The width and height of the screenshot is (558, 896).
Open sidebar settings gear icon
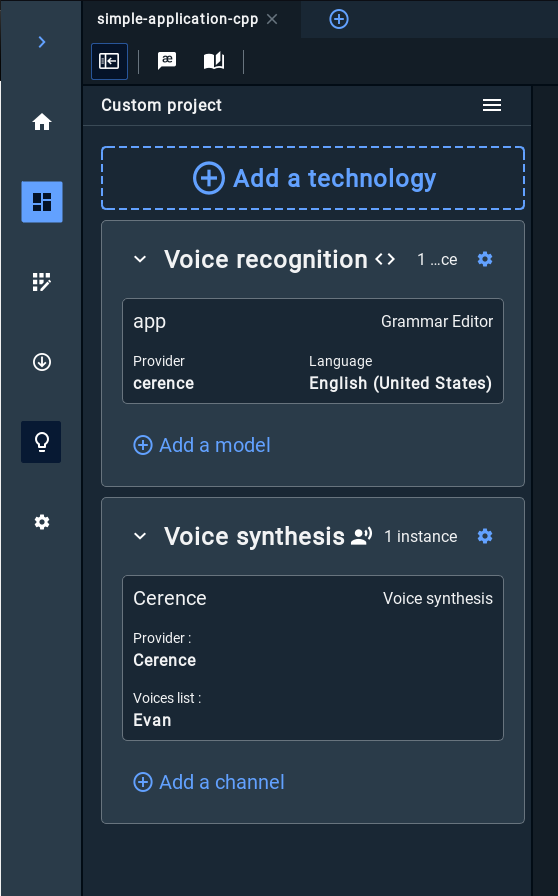point(42,522)
